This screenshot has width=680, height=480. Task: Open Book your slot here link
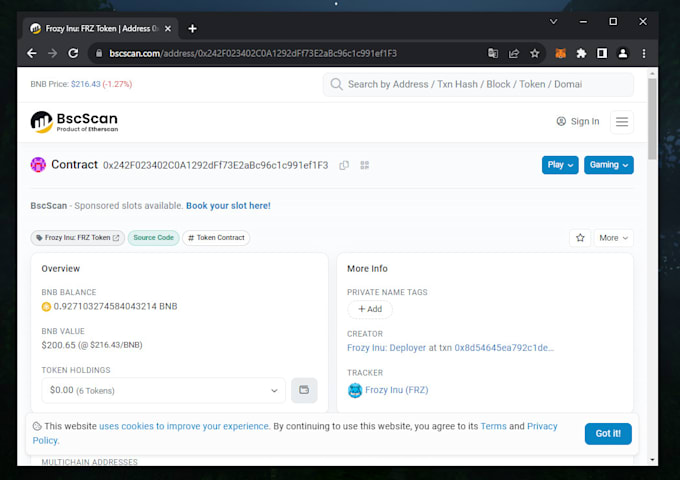pyautogui.click(x=228, y=206)
